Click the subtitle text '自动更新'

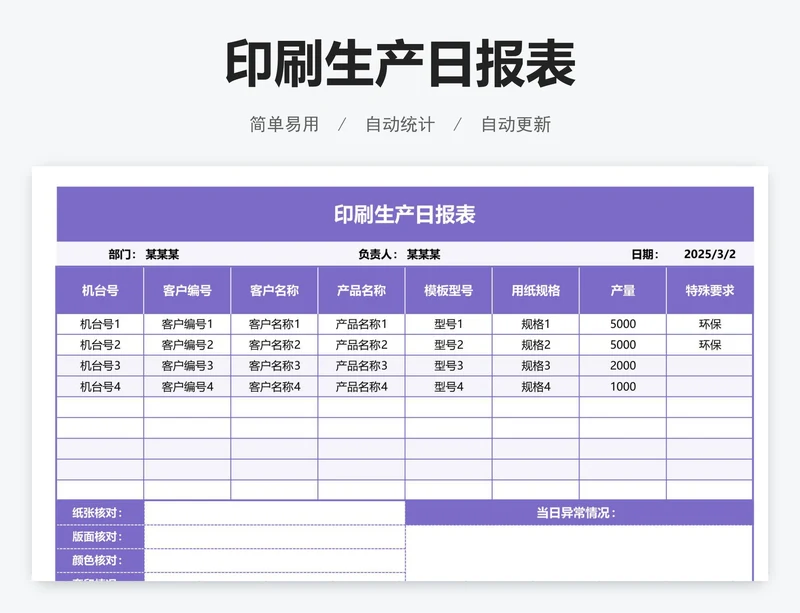(516, 124)
